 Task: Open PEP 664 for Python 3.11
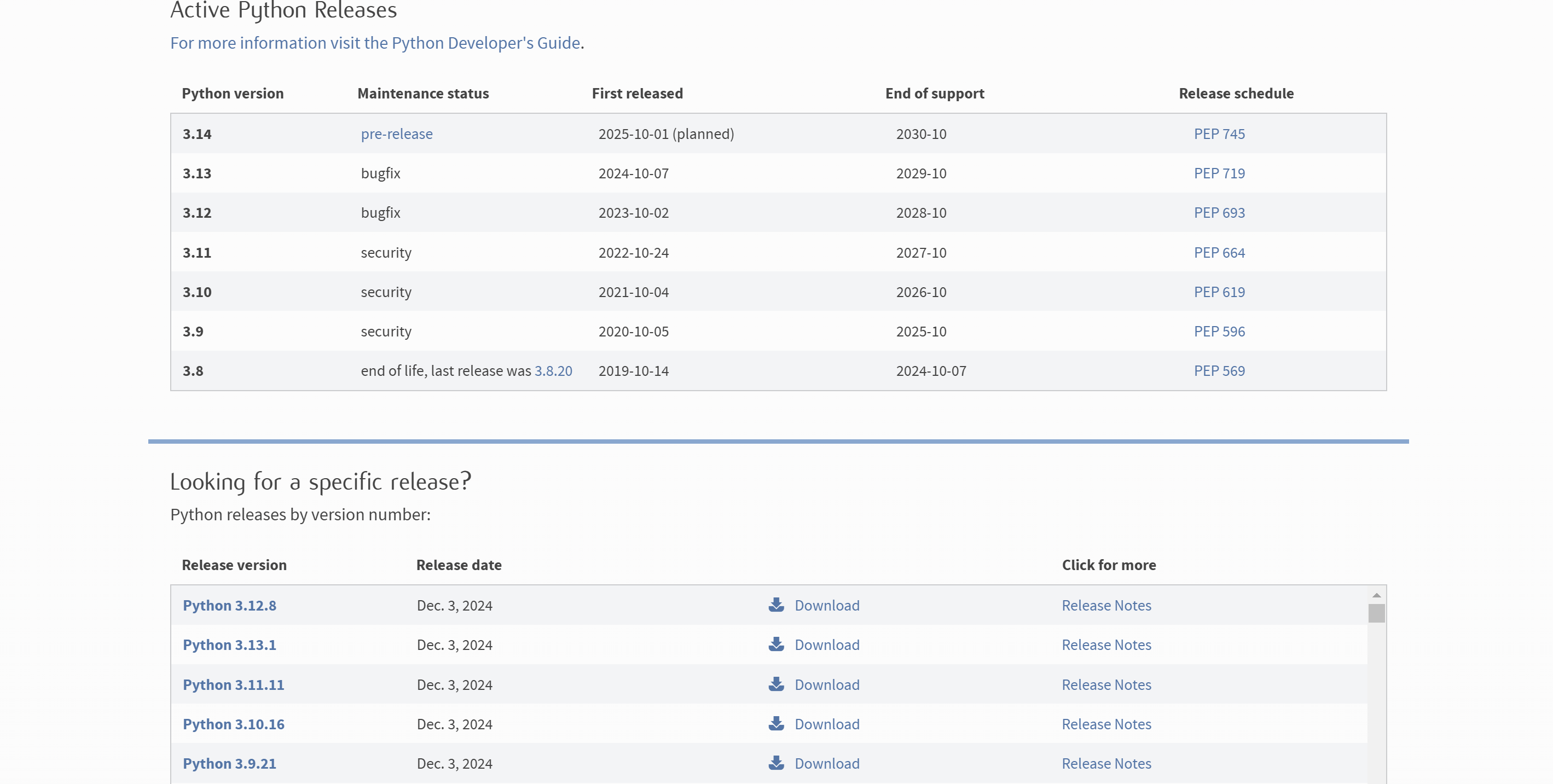click(x=1219, y=253)
